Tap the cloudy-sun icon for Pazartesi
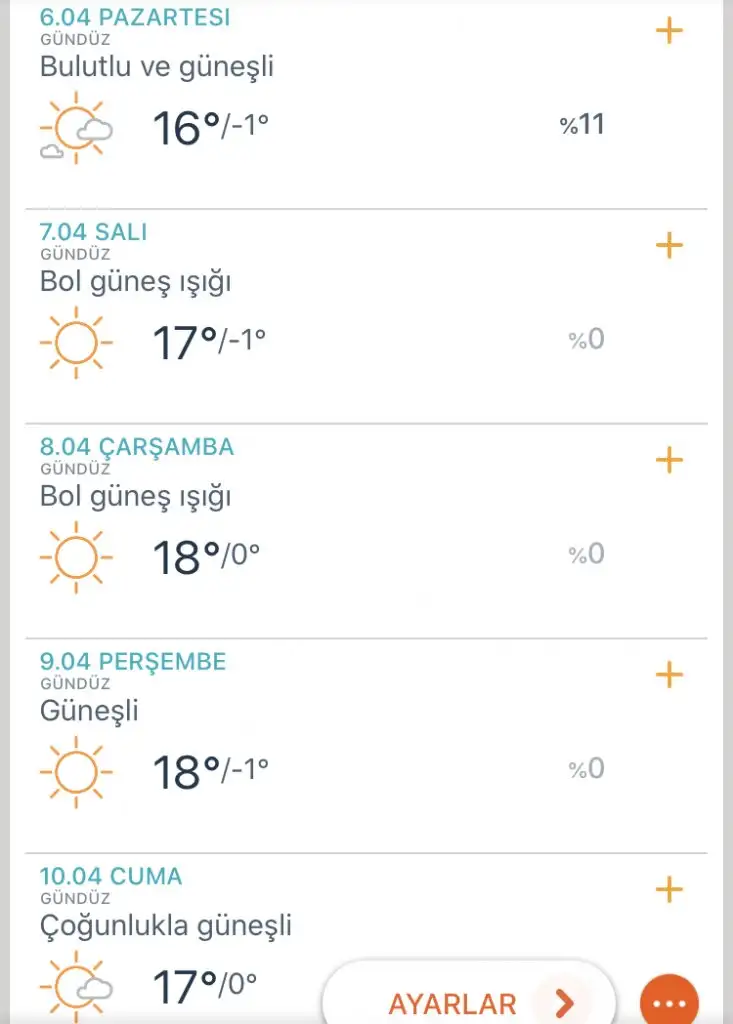 pyautogui.click(x=76, y=127)
